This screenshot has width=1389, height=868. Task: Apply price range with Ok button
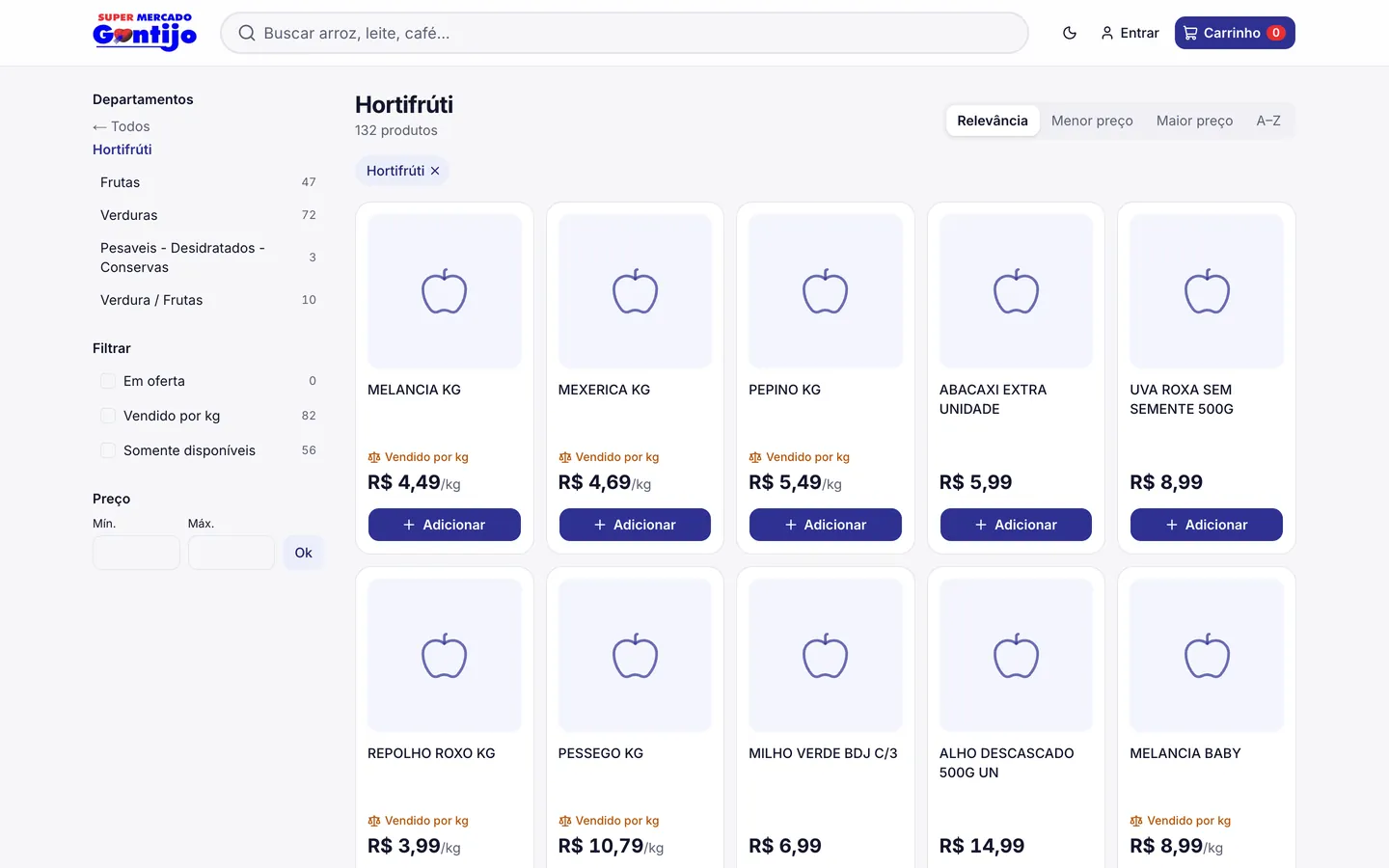click(304, 553)
